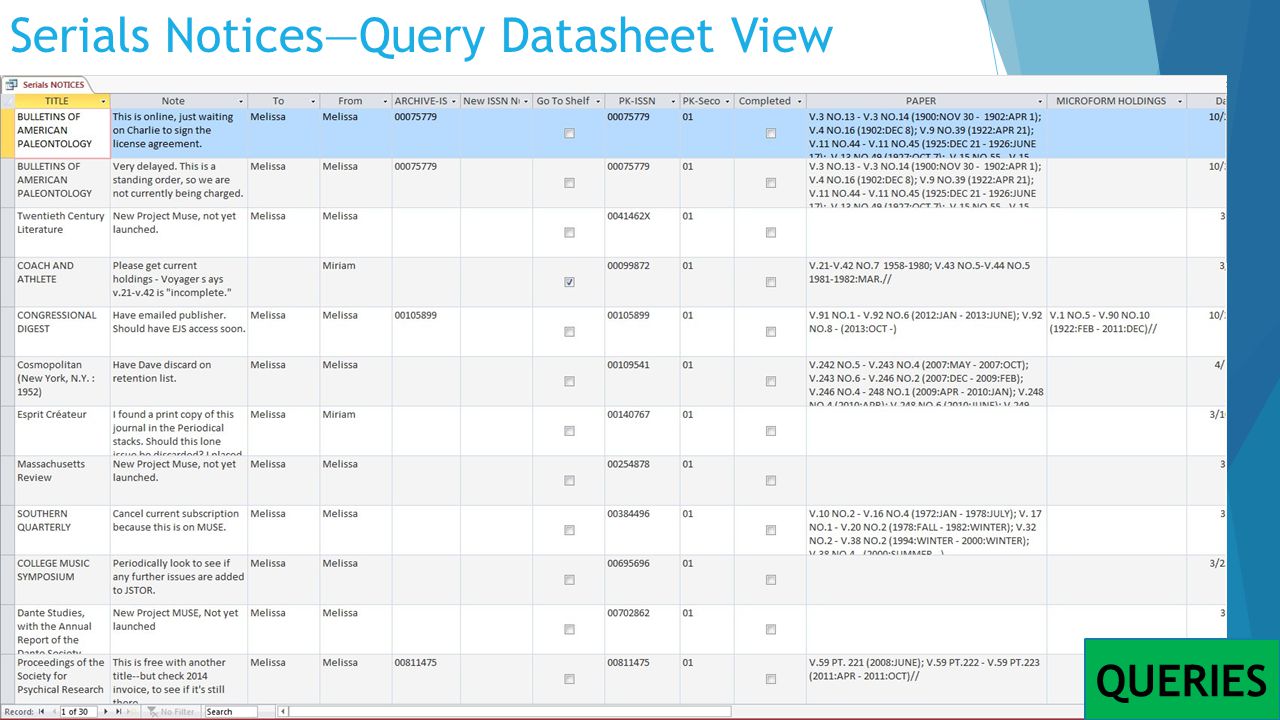Toggle Go To Shelf for Esprit Créateur

point(569,431)
